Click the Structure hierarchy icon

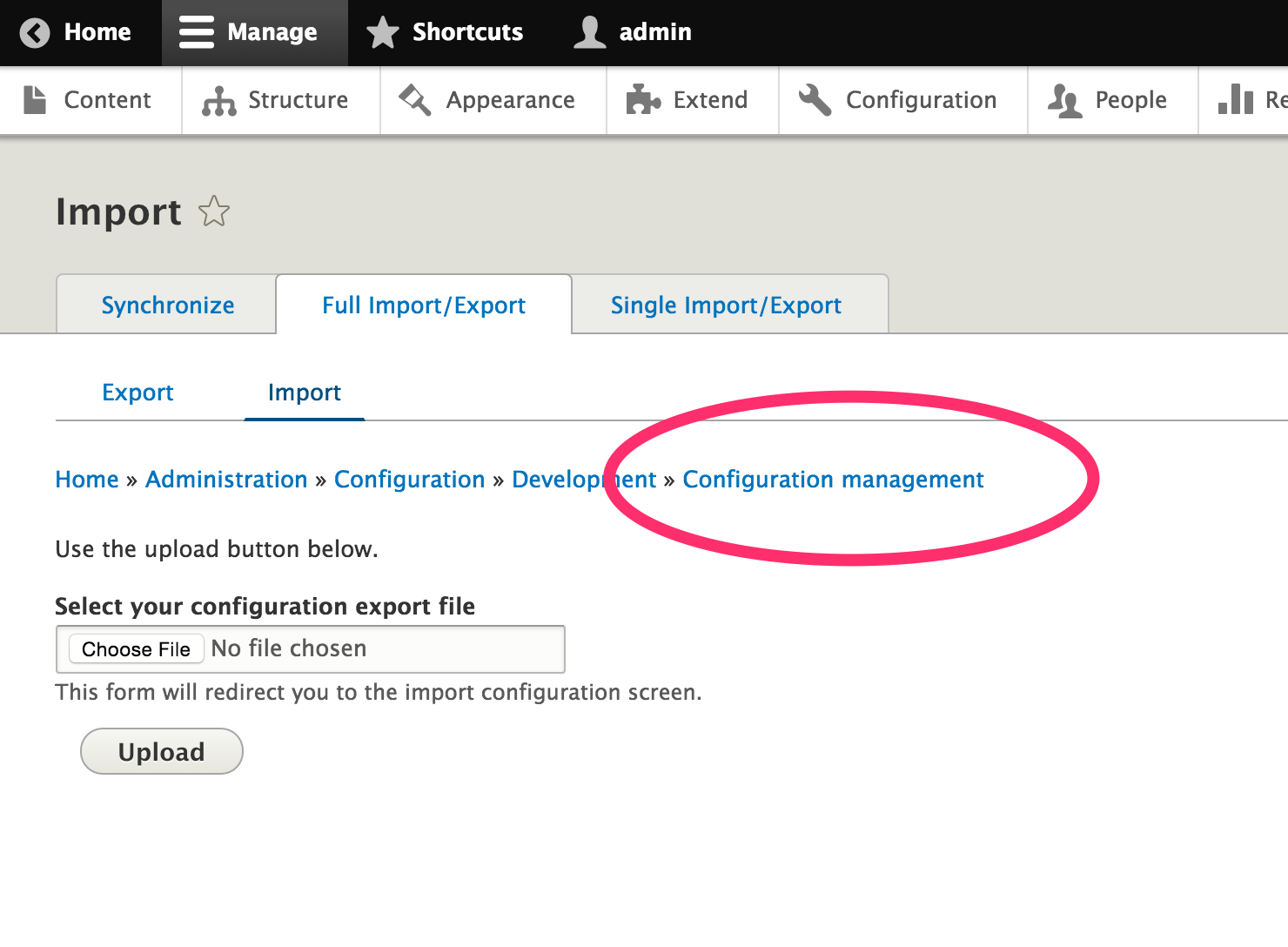[x=219, y=101]
